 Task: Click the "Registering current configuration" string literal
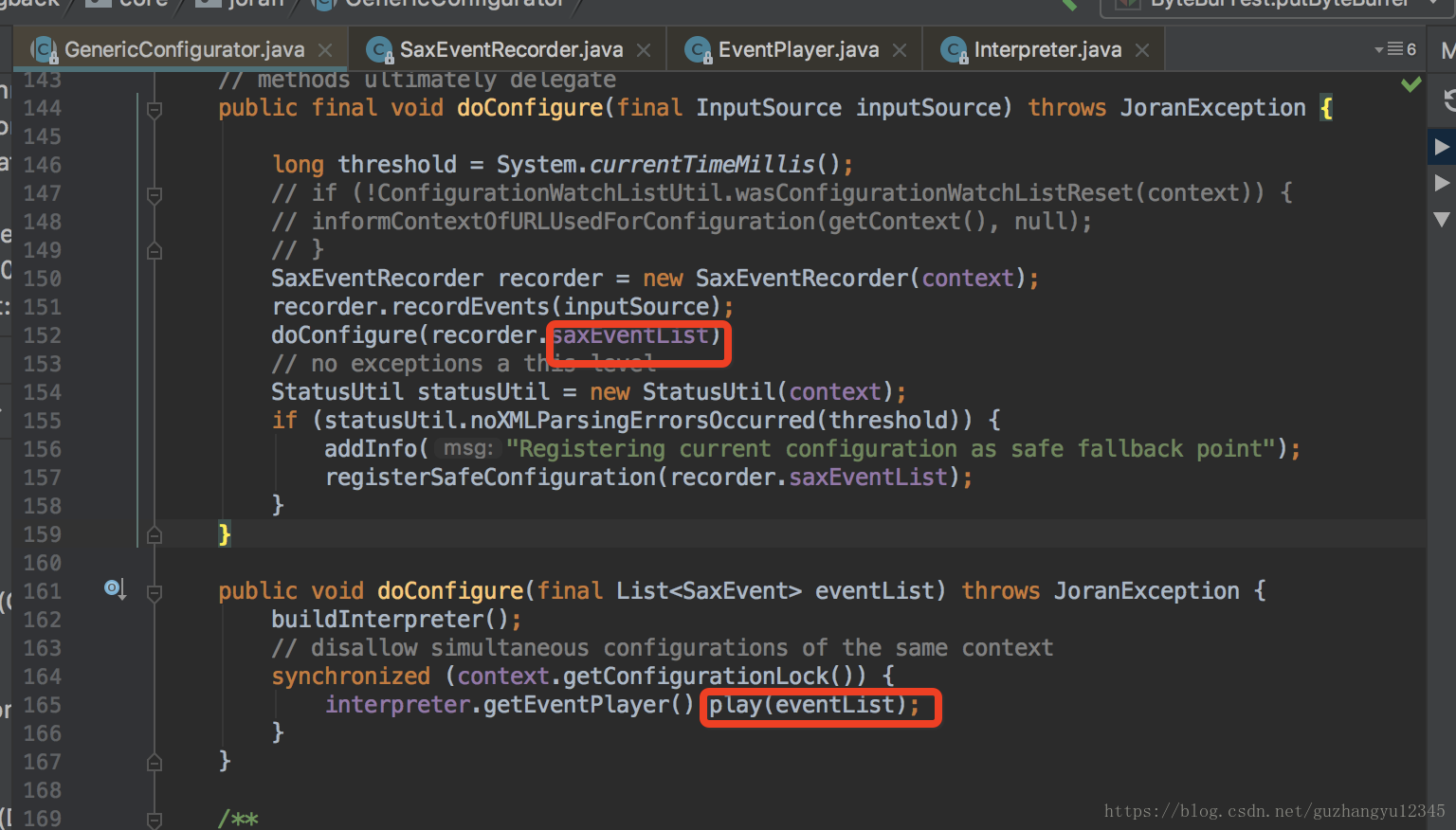coord(891,449)
